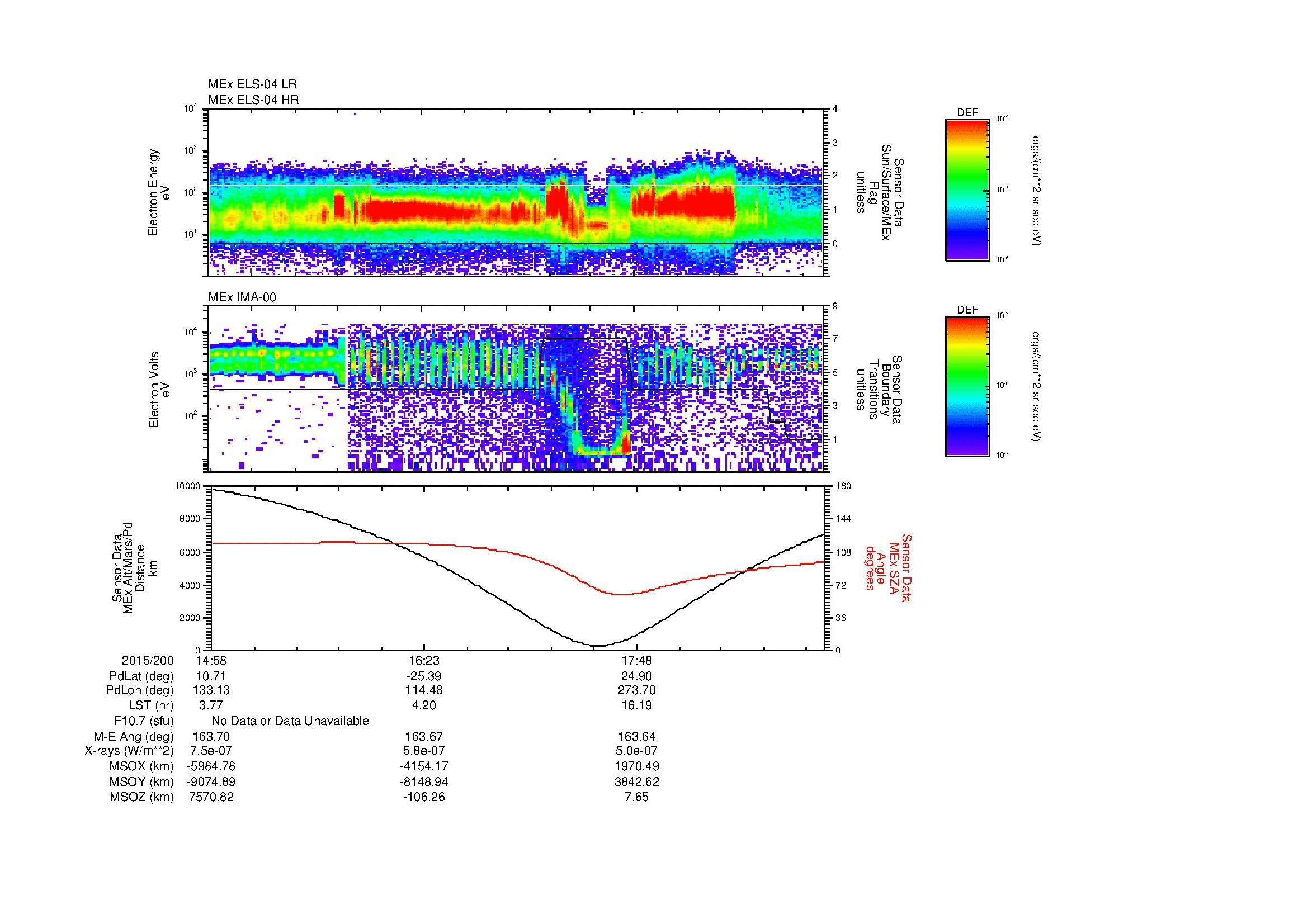Click the altitude axis tick '10000'
Image resolution: width=1308 pixels, height=924 pixels.
coord(187,486)
